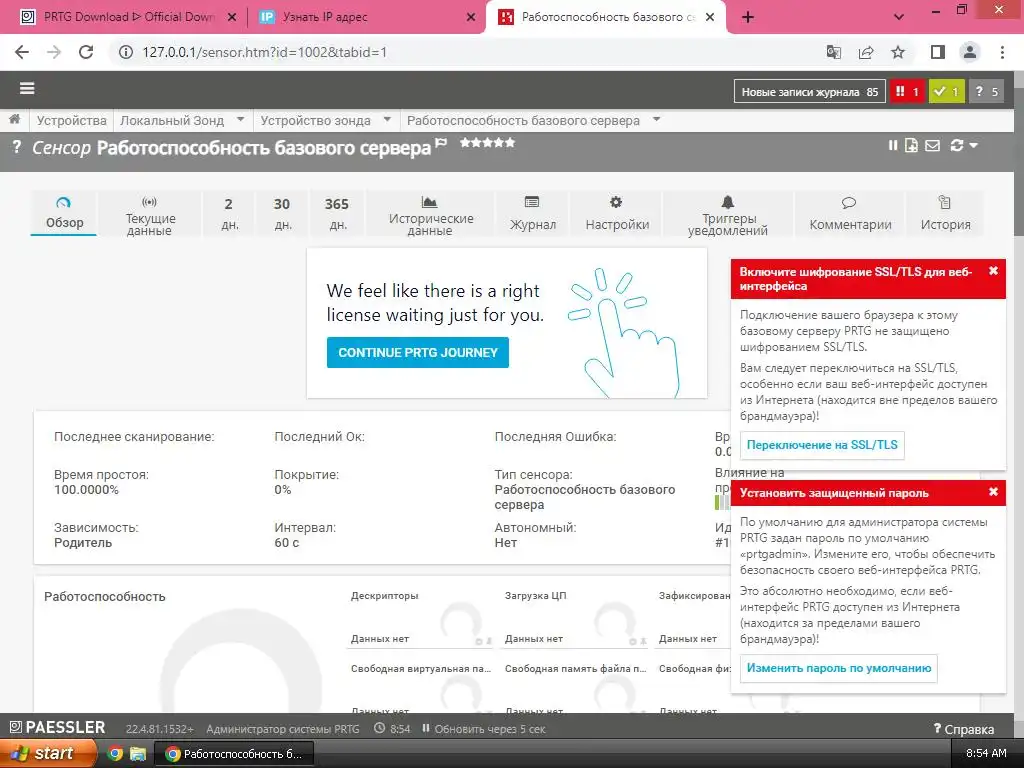This screenshot has width=1024, height=768.
Task: Click the CONTINUE PRTG JOURNEY button
Action: [x=417, y=352]
